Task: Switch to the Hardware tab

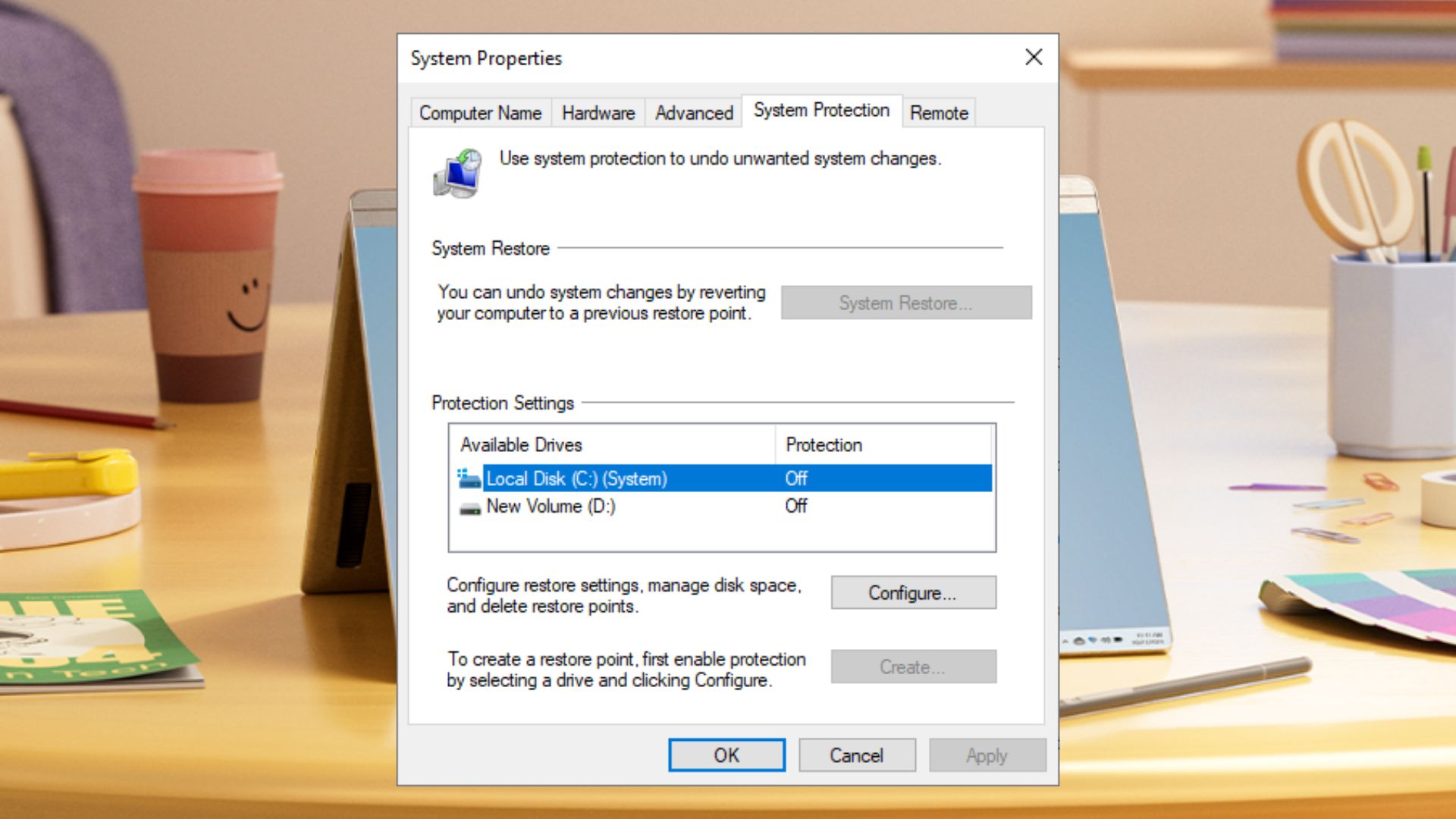Action: point(598,113)
